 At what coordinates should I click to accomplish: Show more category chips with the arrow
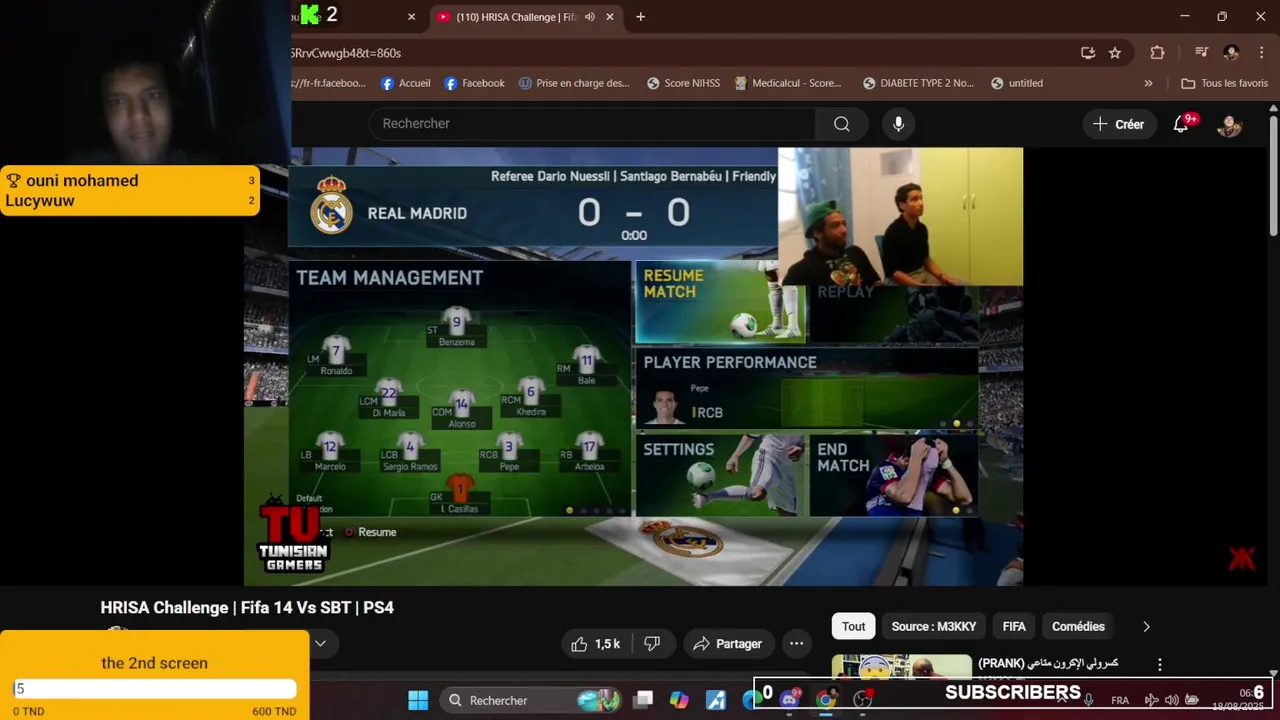[x=1146, y=627]
